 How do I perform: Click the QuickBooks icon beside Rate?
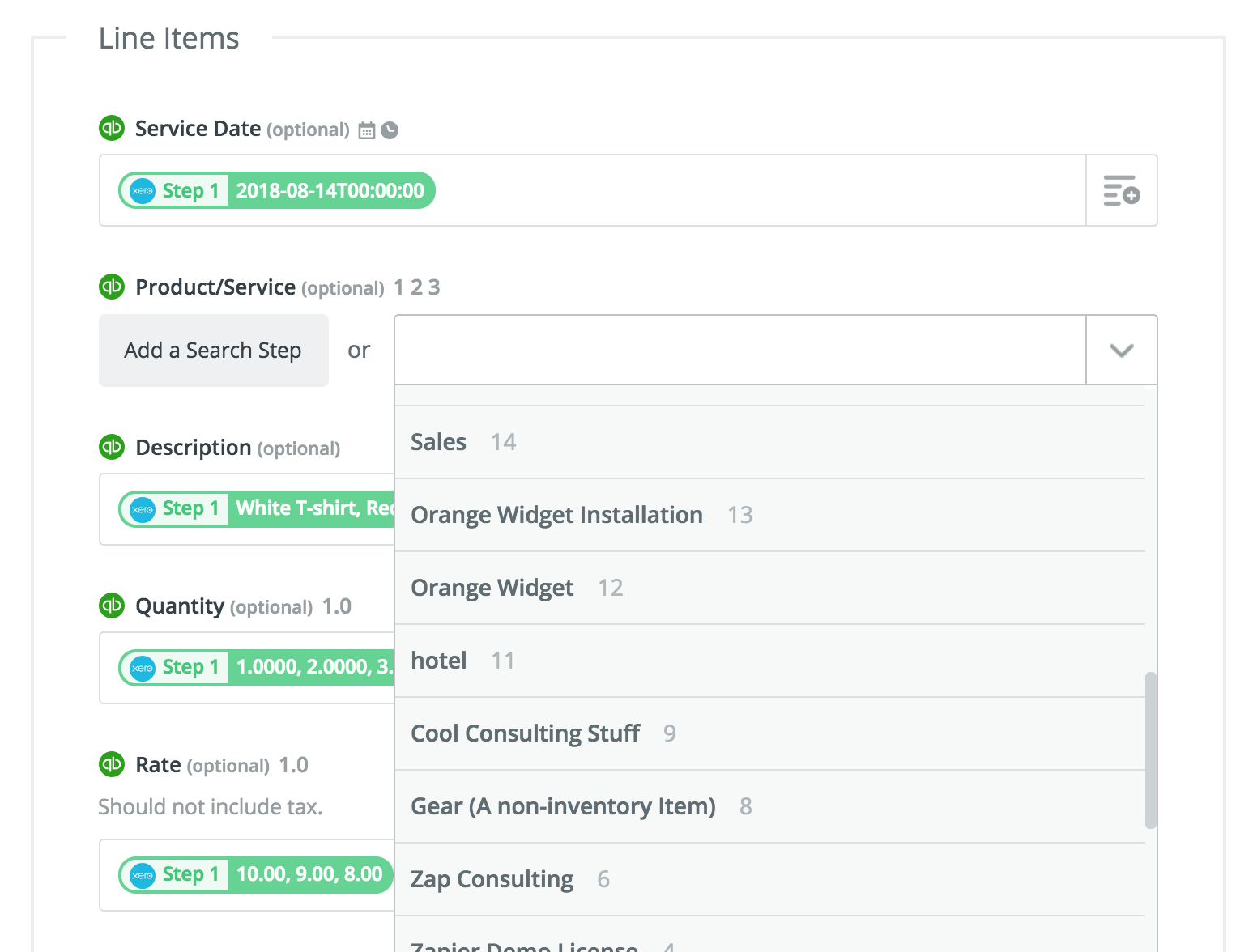tap(112, 764)
